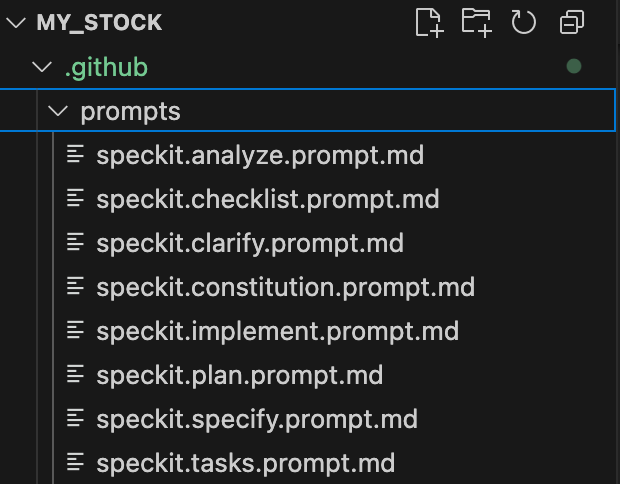Click the New File icon
The height and width of the screenshot is (484, 620).
pos(428,22)
